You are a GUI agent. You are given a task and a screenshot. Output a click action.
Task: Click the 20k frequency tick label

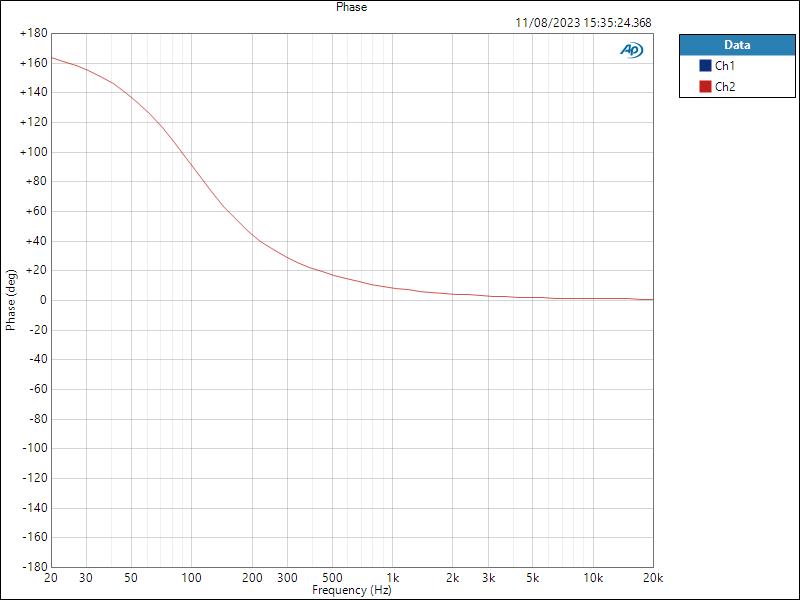click(x=654, y=578)
